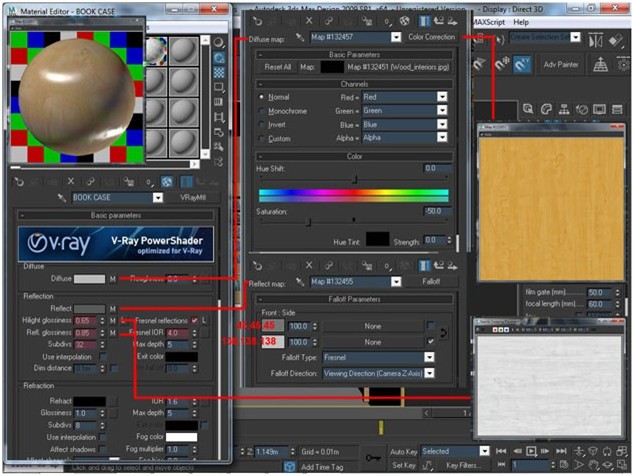The width and height of the screenshot is (634, 476).
Task: Click the Set Keys key icon
Action: click(x=372, y=458)
